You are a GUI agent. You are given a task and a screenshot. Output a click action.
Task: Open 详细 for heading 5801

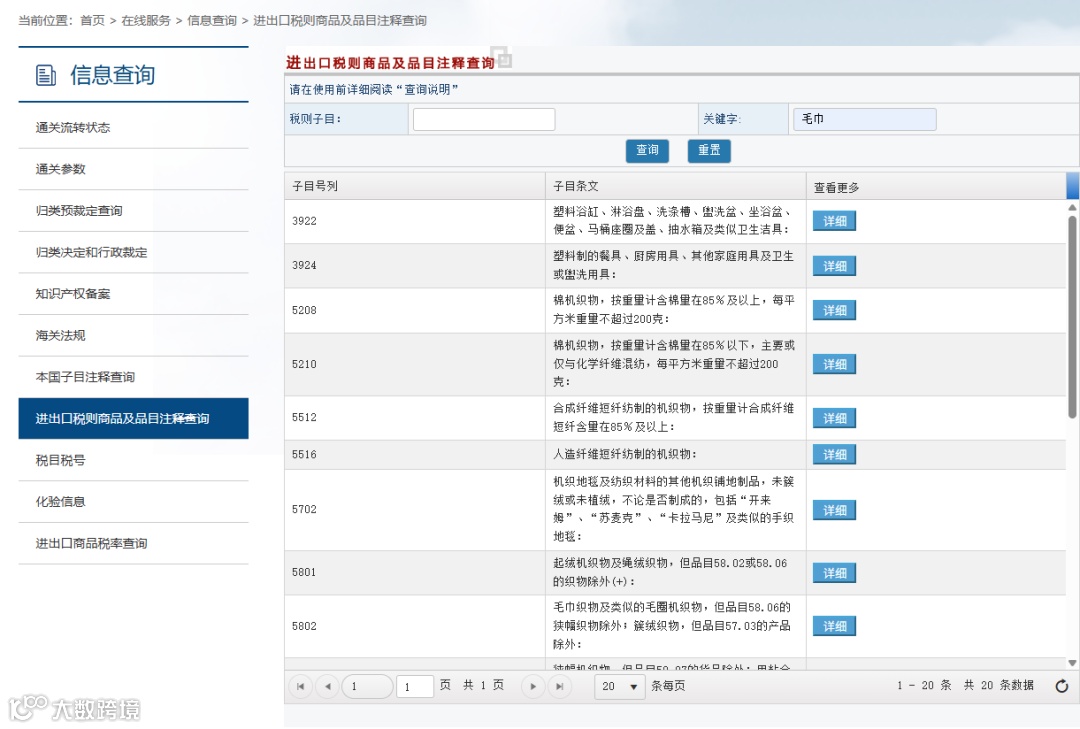[x=834, y=573]
